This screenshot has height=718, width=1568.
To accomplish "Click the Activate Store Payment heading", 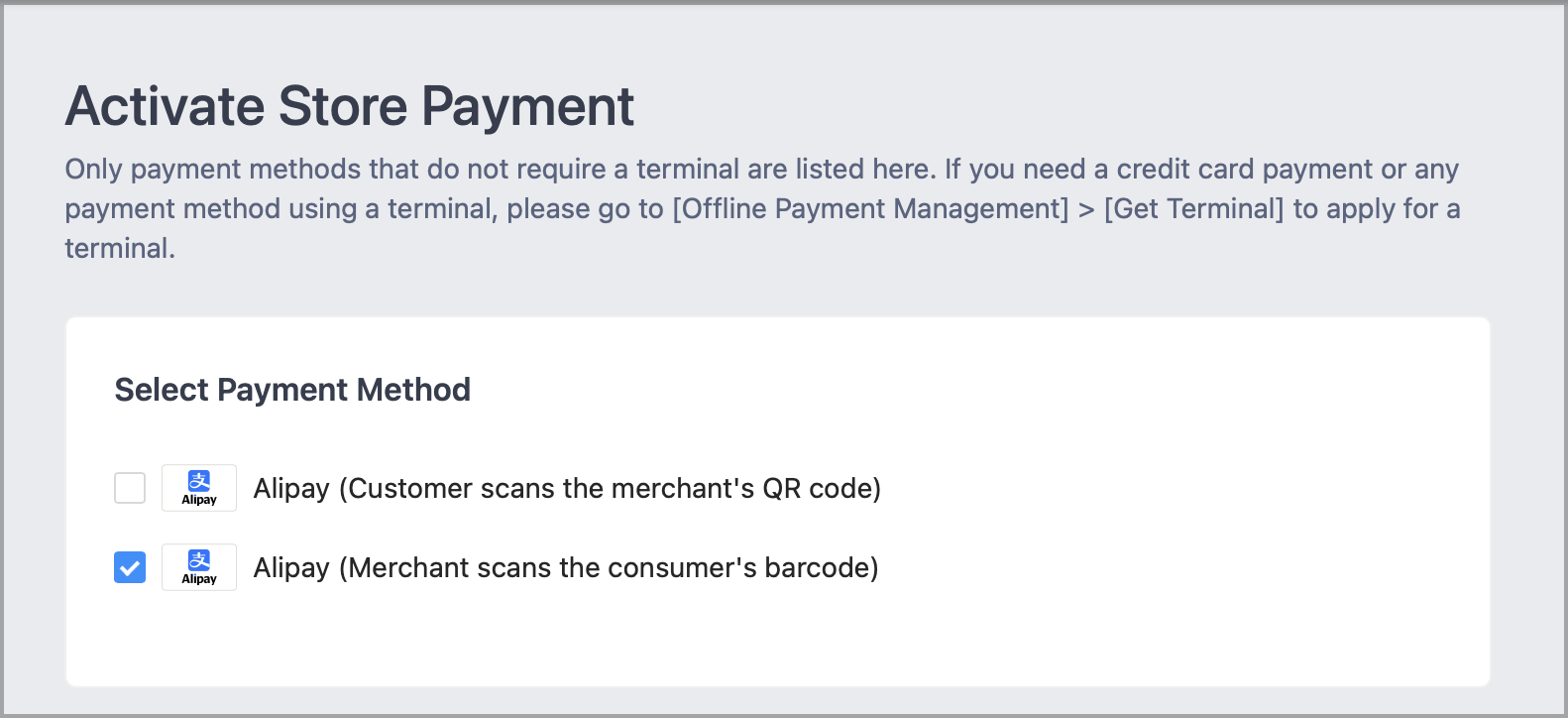I will click(x=349, y=106).
